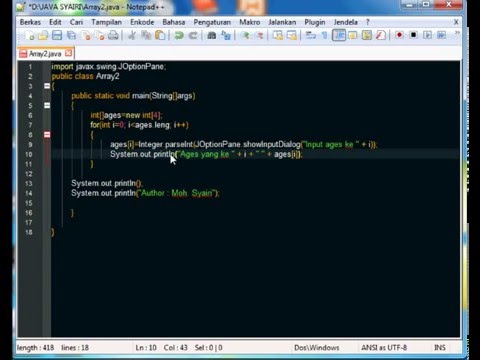
Task: Synchronize vertical scrolling icon
Action: tap(278, 35)
